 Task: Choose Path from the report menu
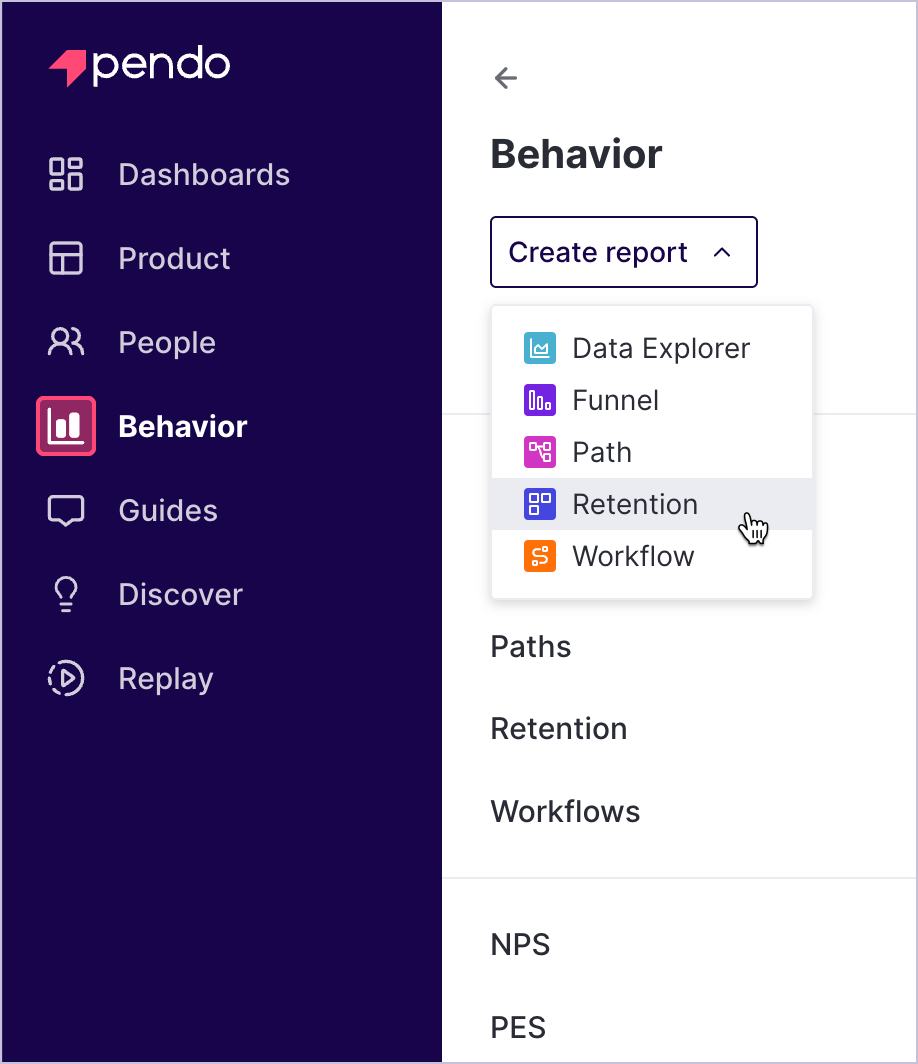click(x=651, y=452)
